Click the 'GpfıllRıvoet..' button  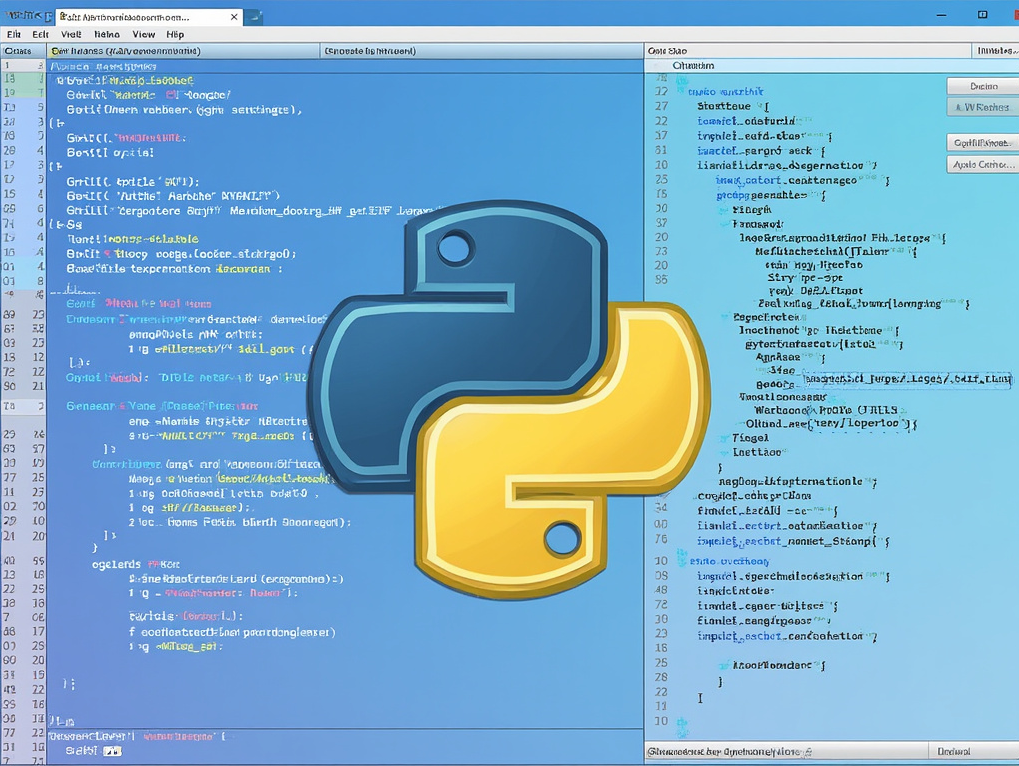coord(983,142)
